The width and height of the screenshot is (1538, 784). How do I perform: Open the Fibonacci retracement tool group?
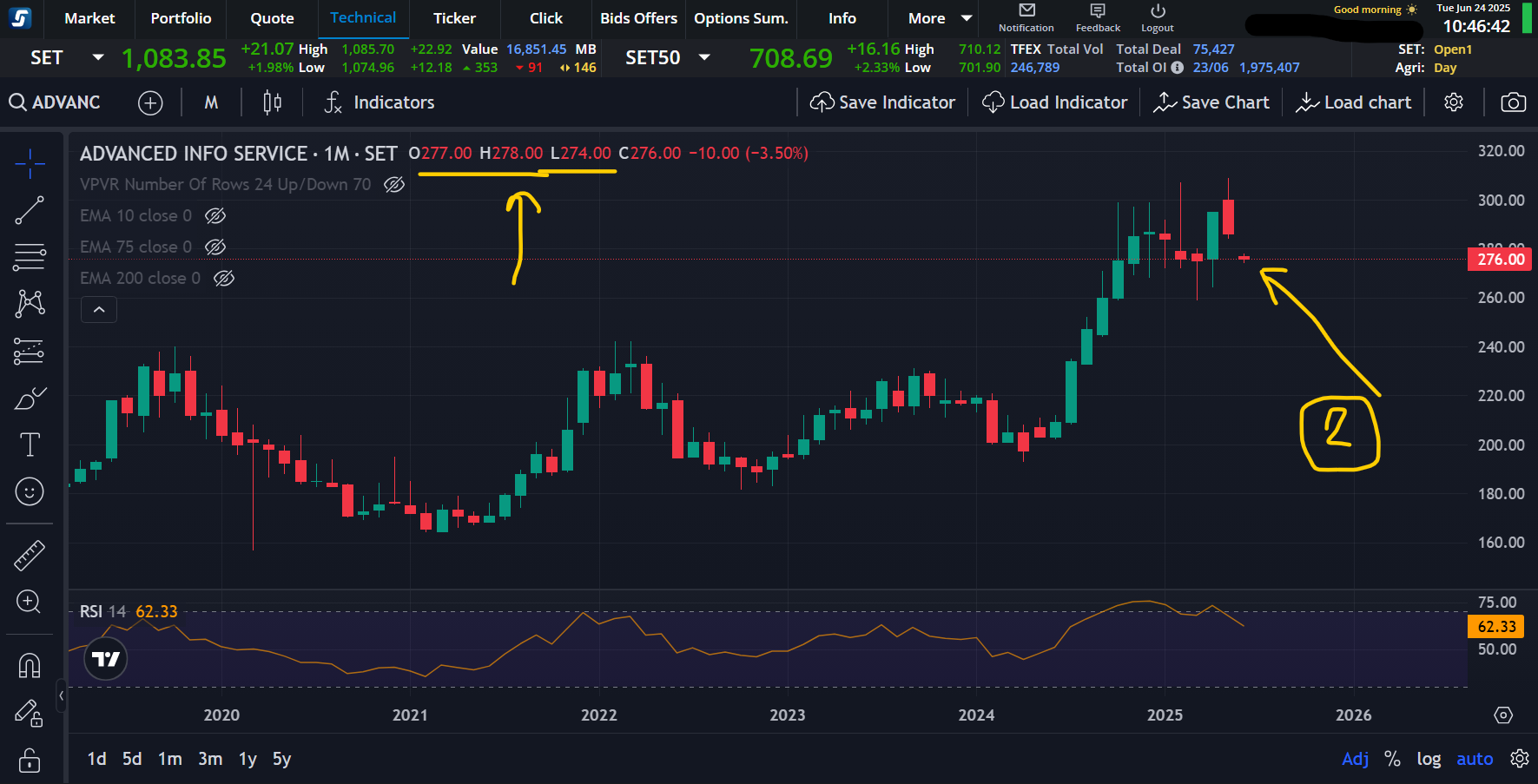[30, 257]
